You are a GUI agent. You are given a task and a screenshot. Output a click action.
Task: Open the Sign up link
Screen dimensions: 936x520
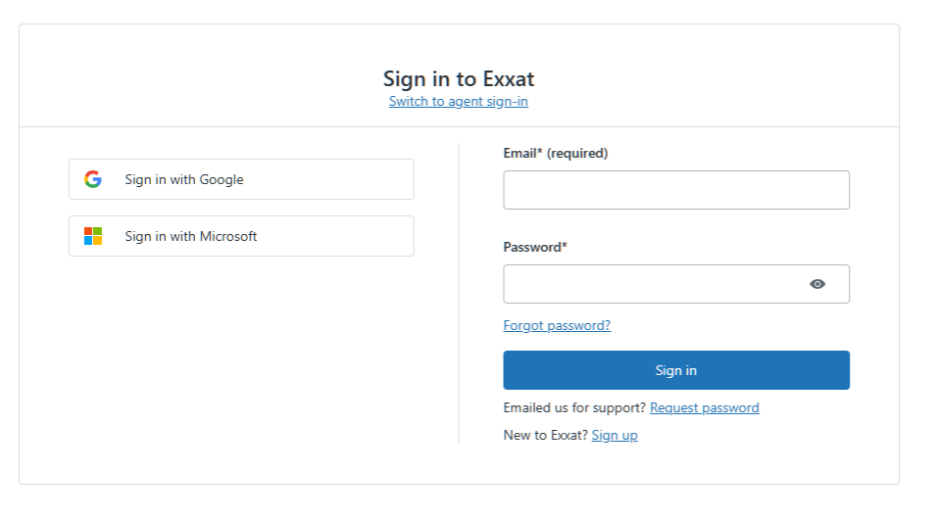[614, 436]
